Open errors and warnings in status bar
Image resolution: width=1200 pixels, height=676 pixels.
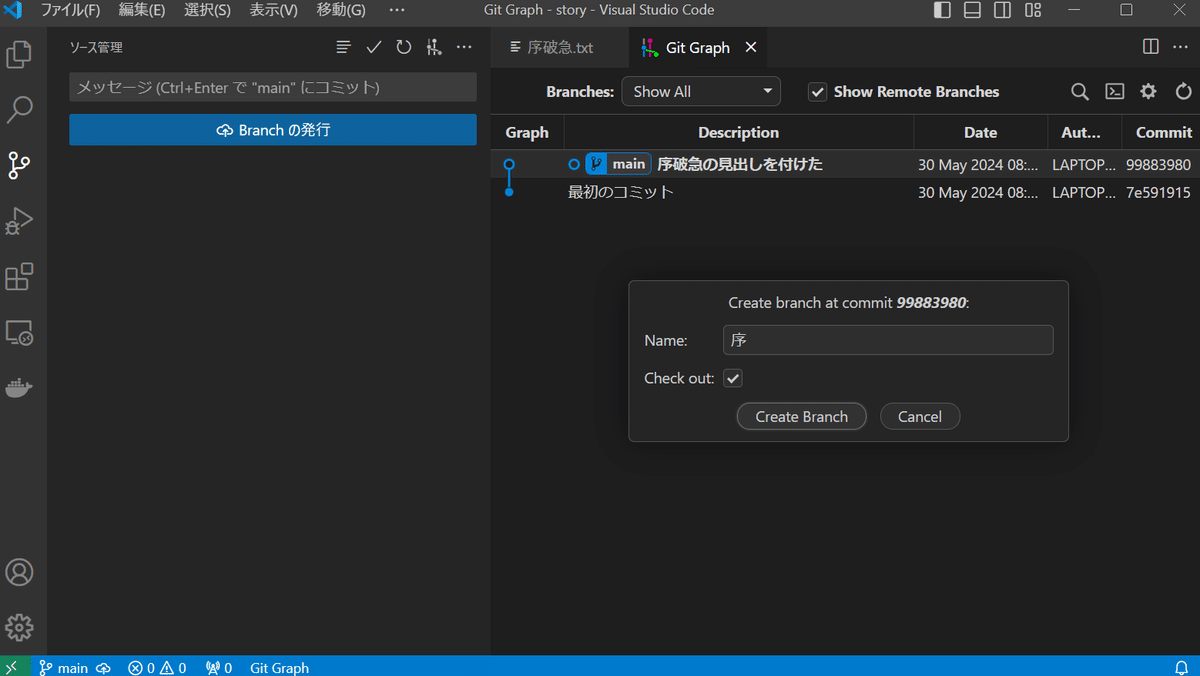pyautogui.click(x=157, y=667)
